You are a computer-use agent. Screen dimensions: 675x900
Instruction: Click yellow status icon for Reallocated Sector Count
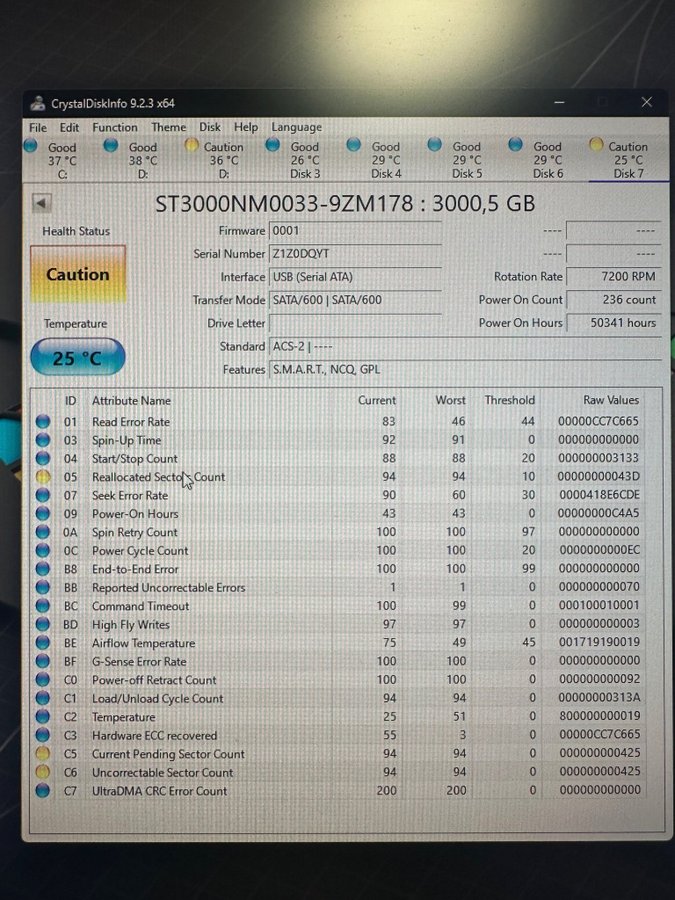[43, 477]
